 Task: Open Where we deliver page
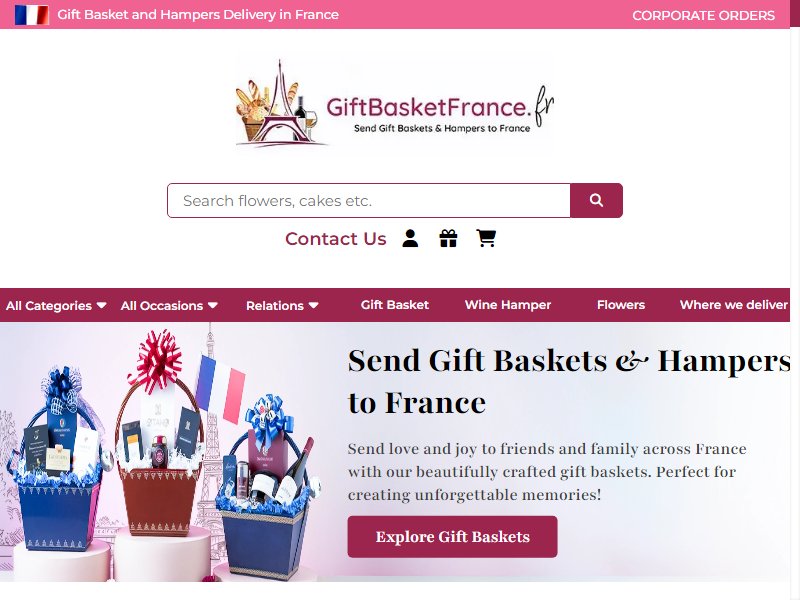coord(734,305)
